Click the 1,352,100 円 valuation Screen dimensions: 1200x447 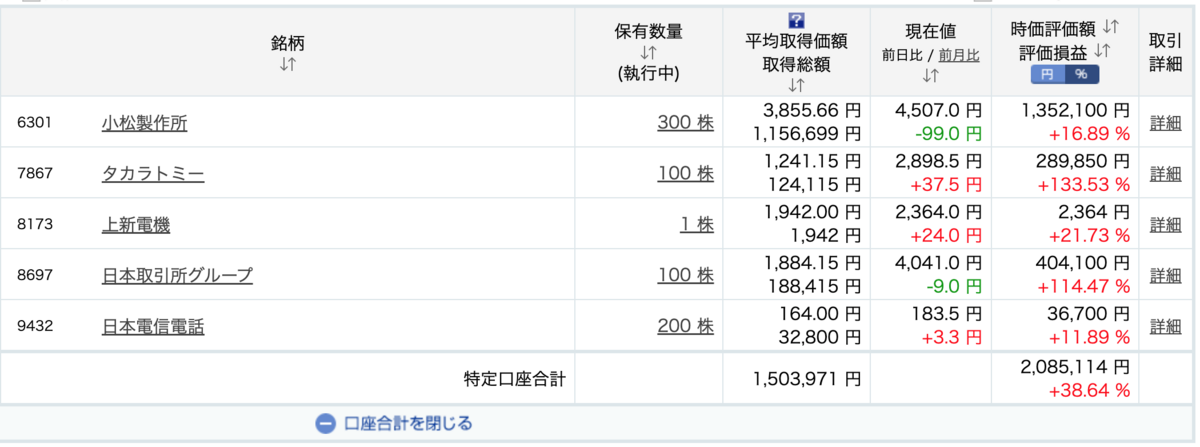point(1076,111)
